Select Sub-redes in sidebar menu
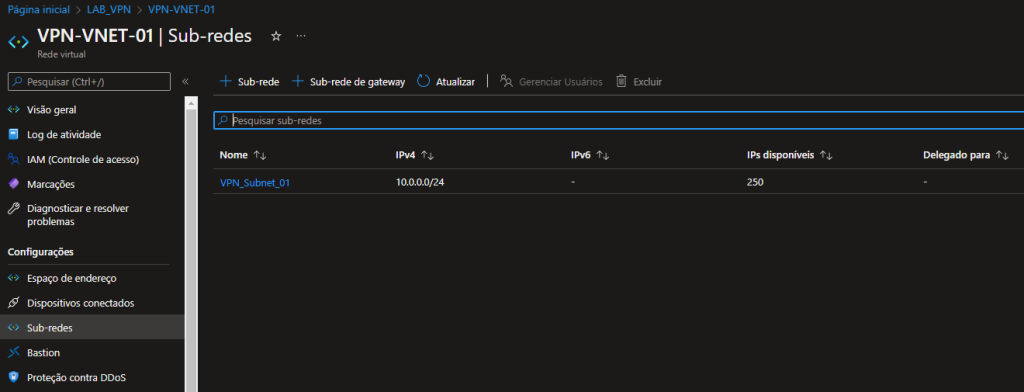 pyautogui.click(x=92, y=328)
